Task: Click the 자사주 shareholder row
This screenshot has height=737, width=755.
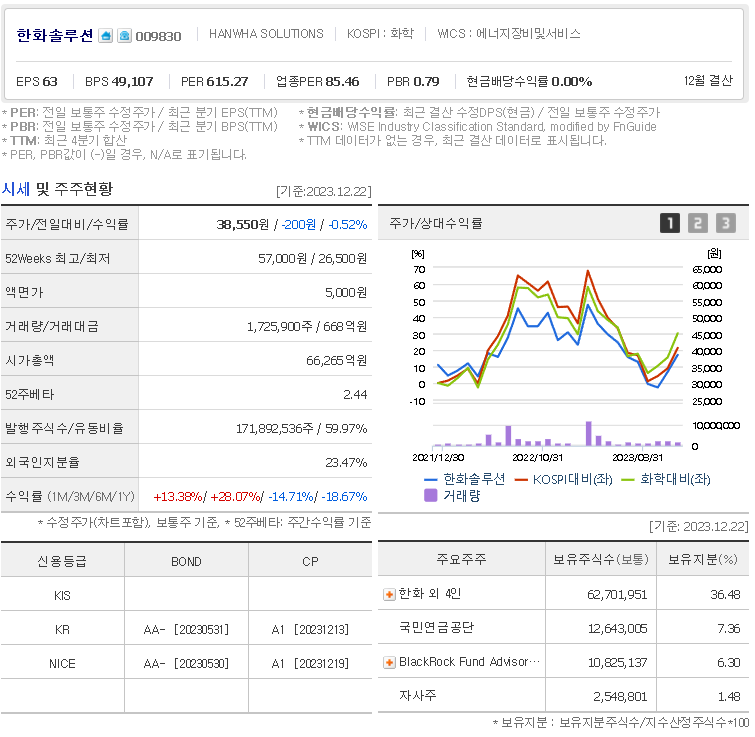Action: 563,696
